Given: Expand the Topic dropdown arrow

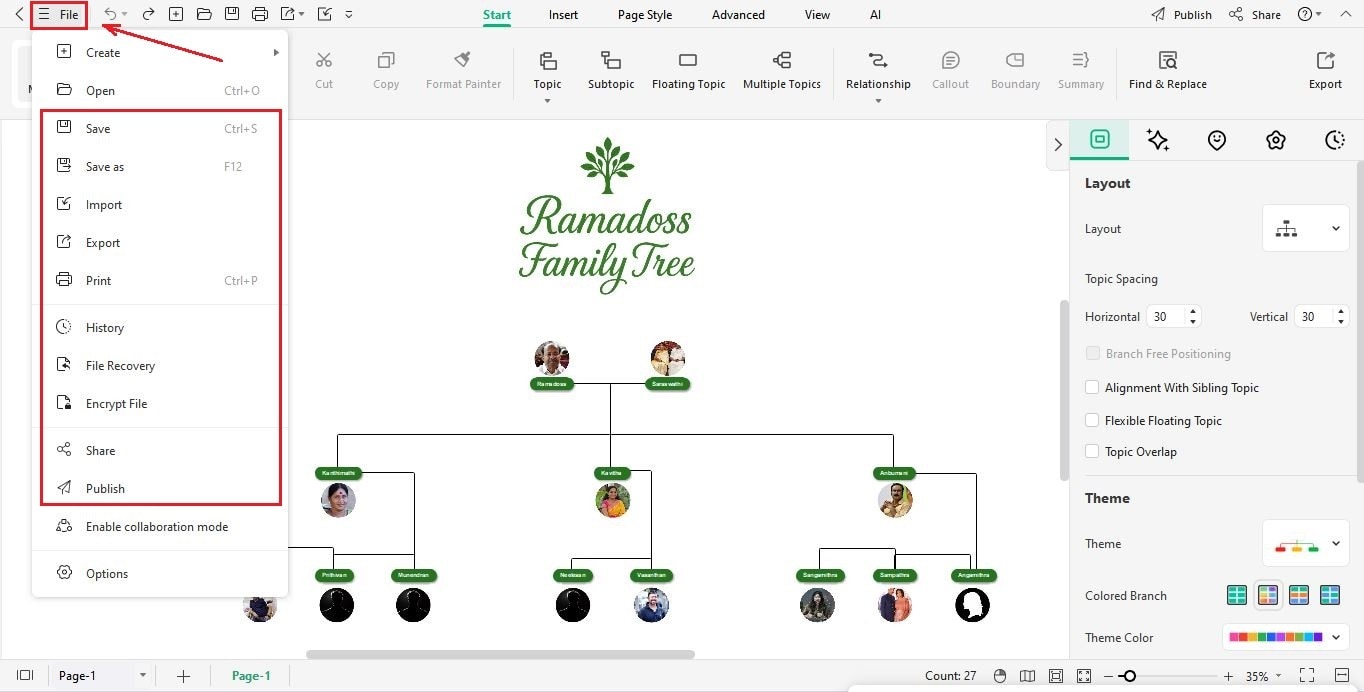Looking at the screenshot, I should (547, 101).
